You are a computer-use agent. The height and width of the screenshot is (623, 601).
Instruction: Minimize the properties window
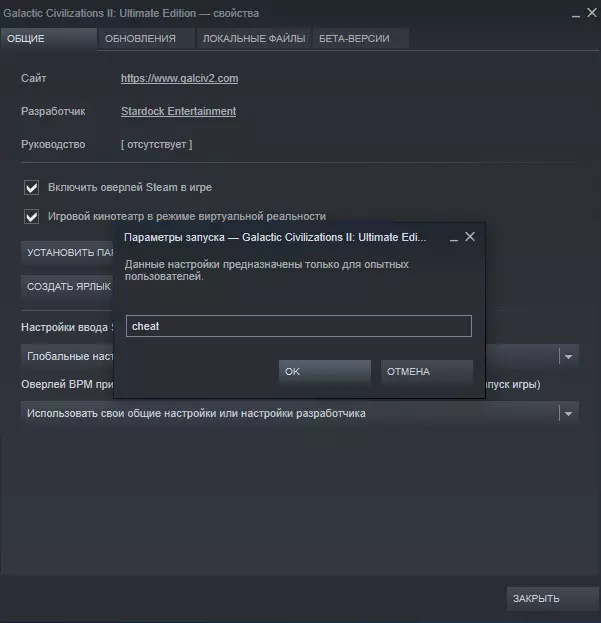pos(576,15)
